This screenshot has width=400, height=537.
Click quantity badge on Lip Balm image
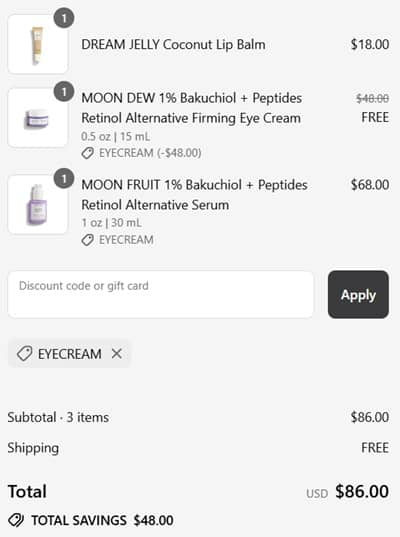[x=64, y=18]
